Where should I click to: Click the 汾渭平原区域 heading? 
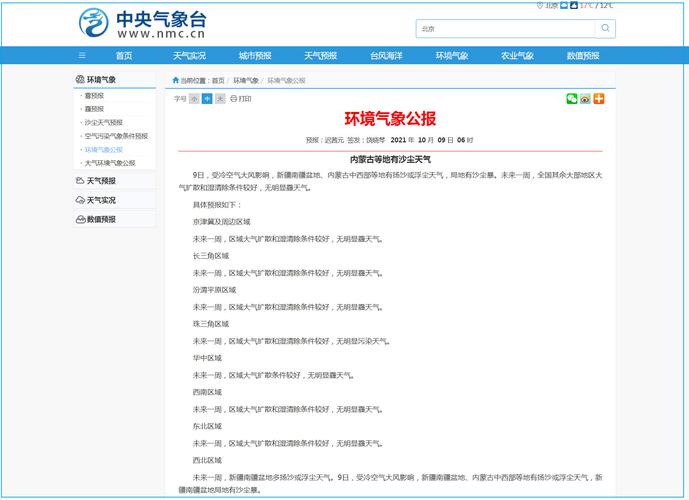pos(214,290)
